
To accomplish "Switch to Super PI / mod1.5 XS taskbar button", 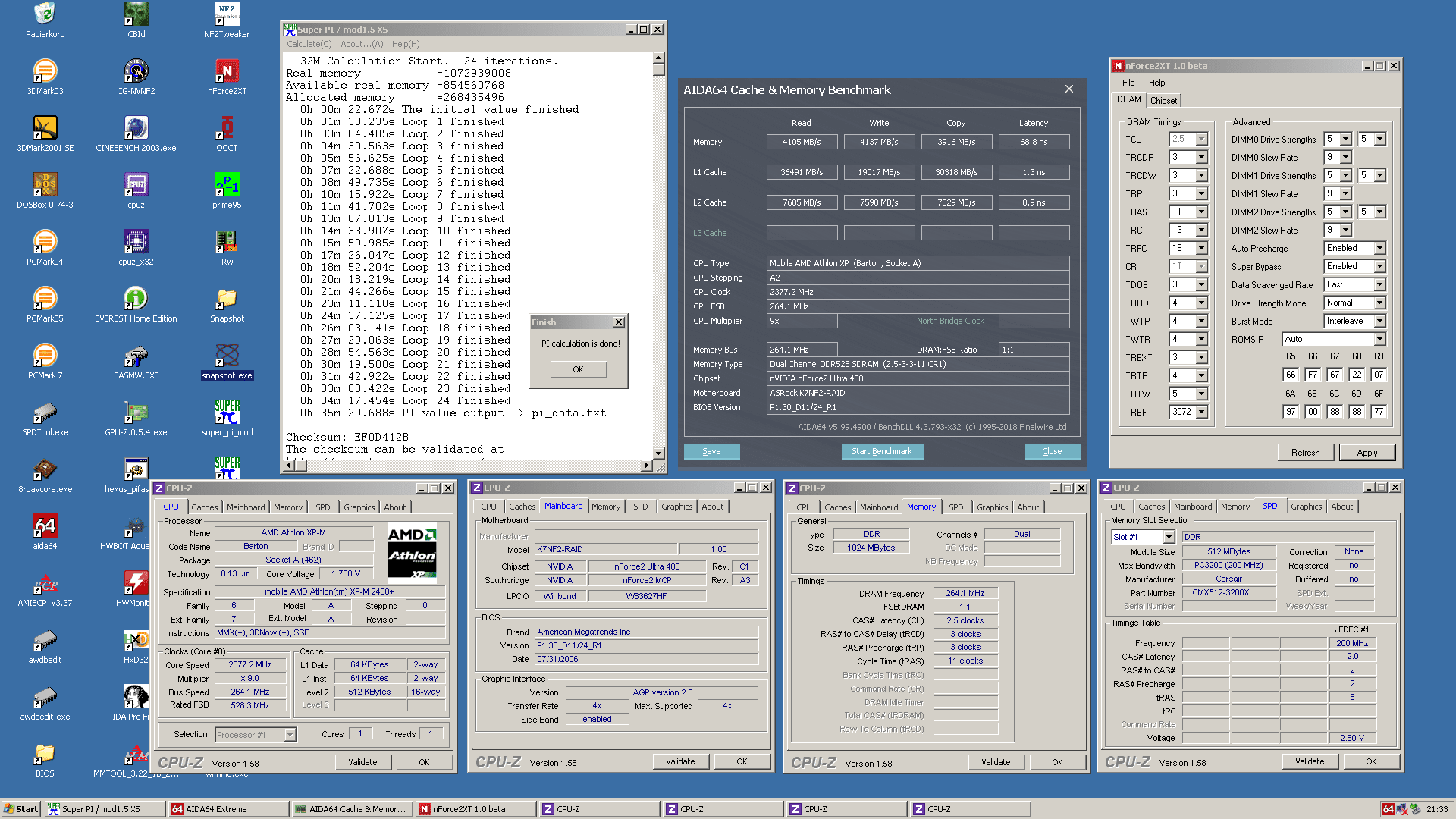I will [105, 809].
